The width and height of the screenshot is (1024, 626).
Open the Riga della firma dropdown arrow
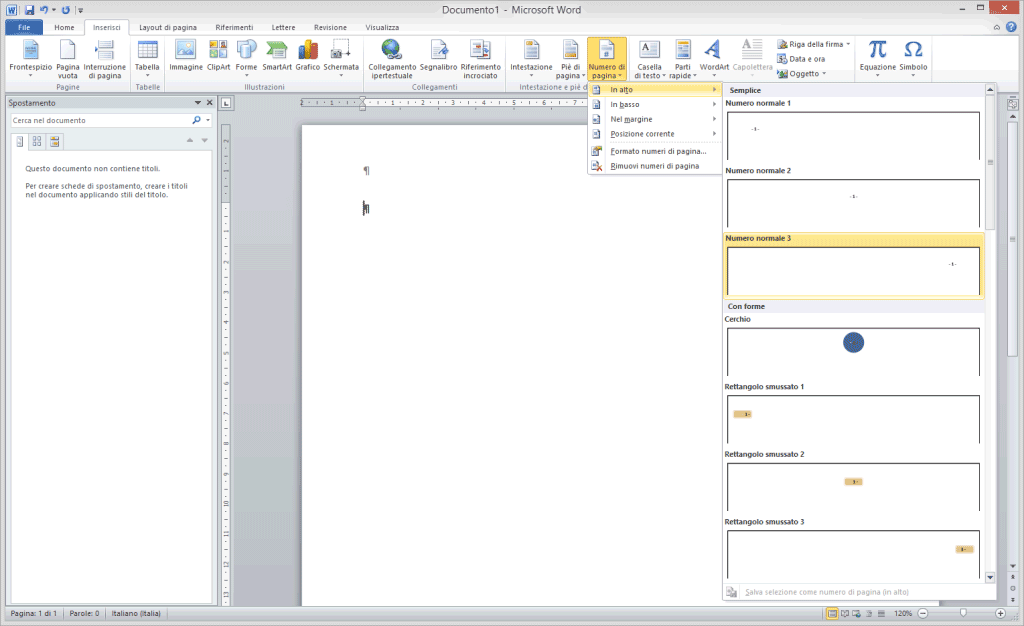tap(848, 44)
